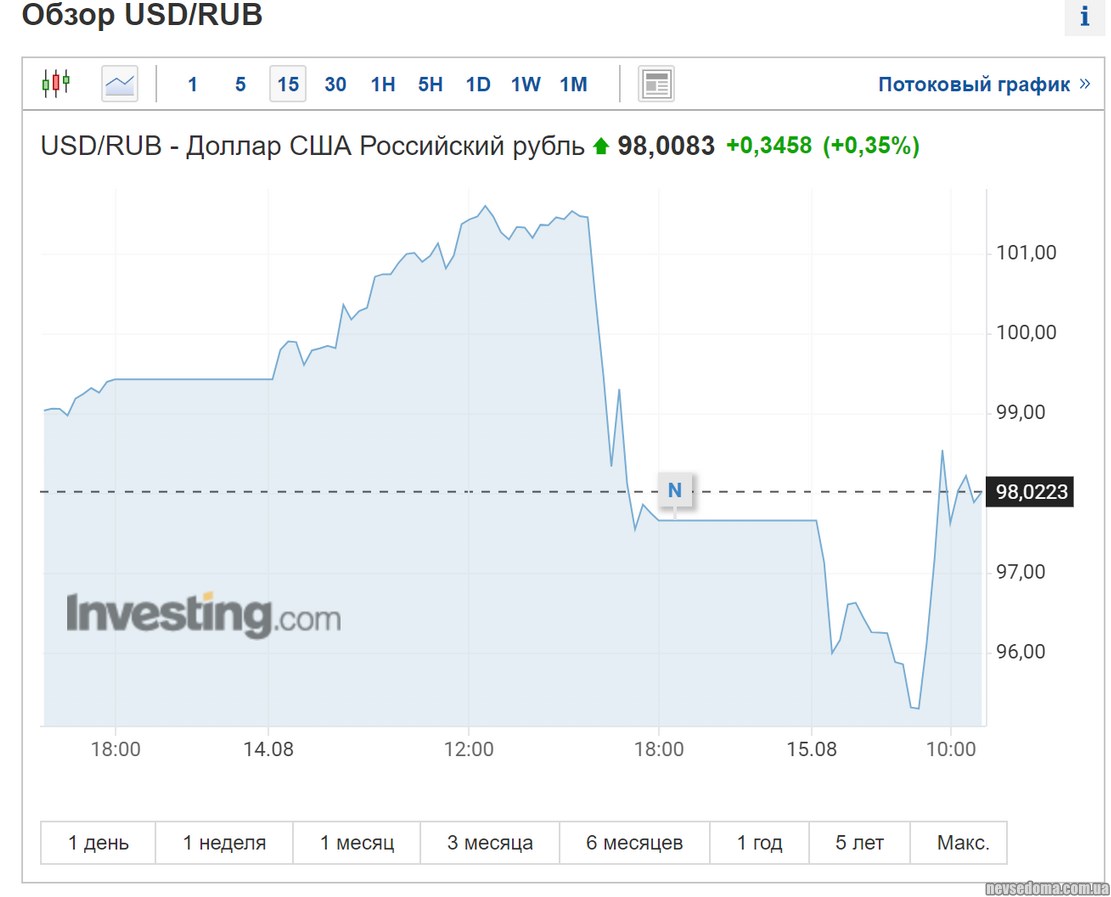Switch to the 1H interval
1111x897 pixels.
pyautogui.click(x=383, y=85)
